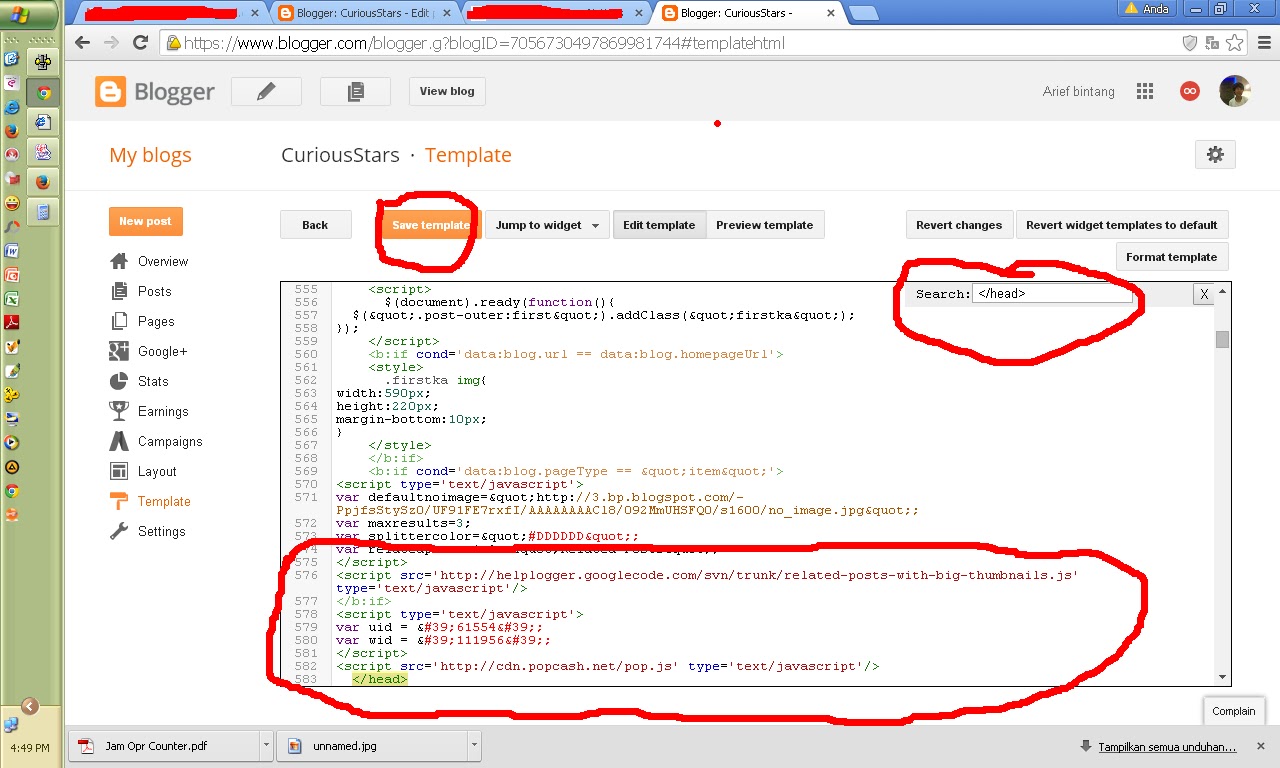Screen dimensions: 1280x768
Task: Click the Arief bintang account name
Action: 1078,91
